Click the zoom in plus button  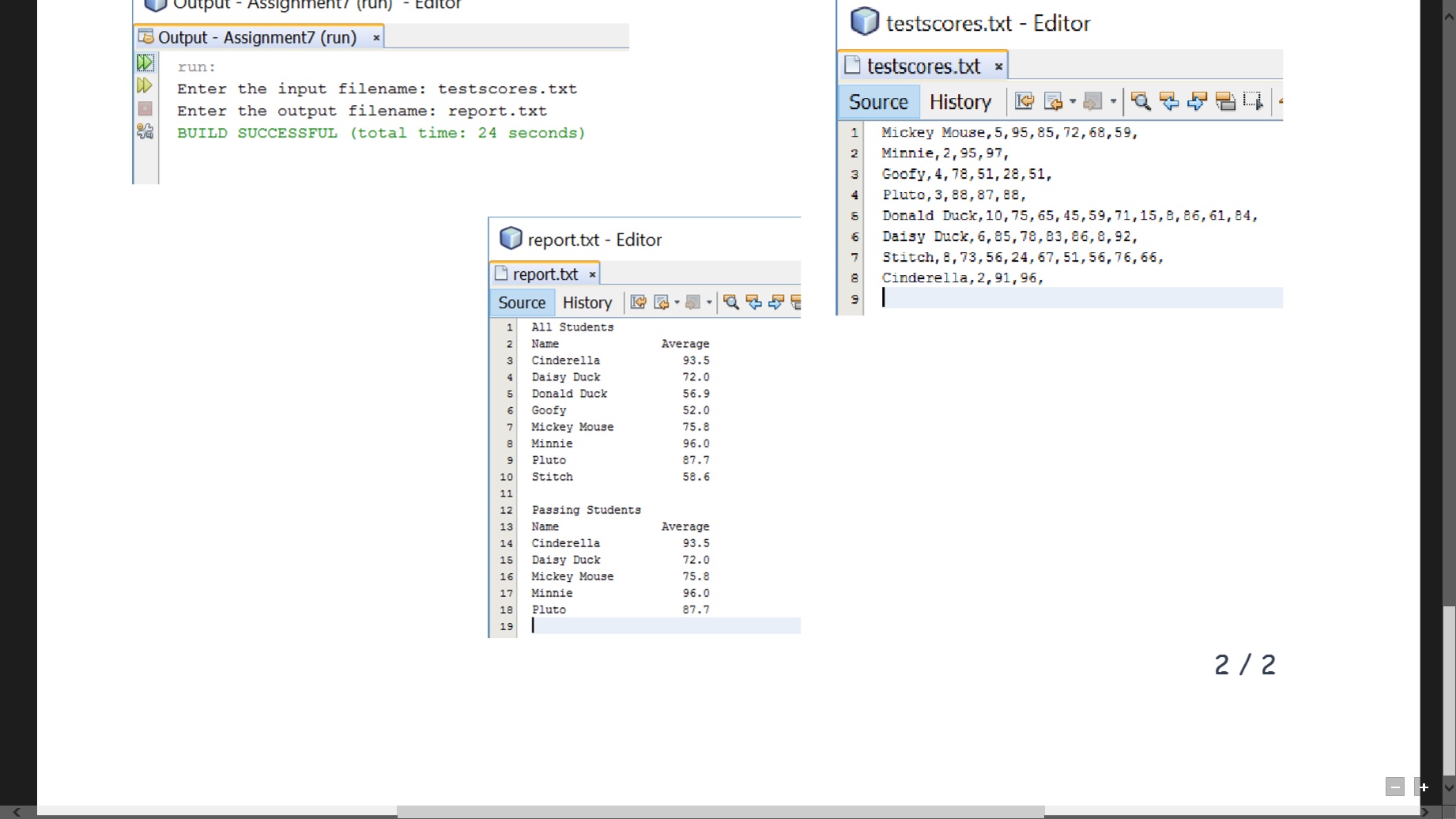(1424, 787)
